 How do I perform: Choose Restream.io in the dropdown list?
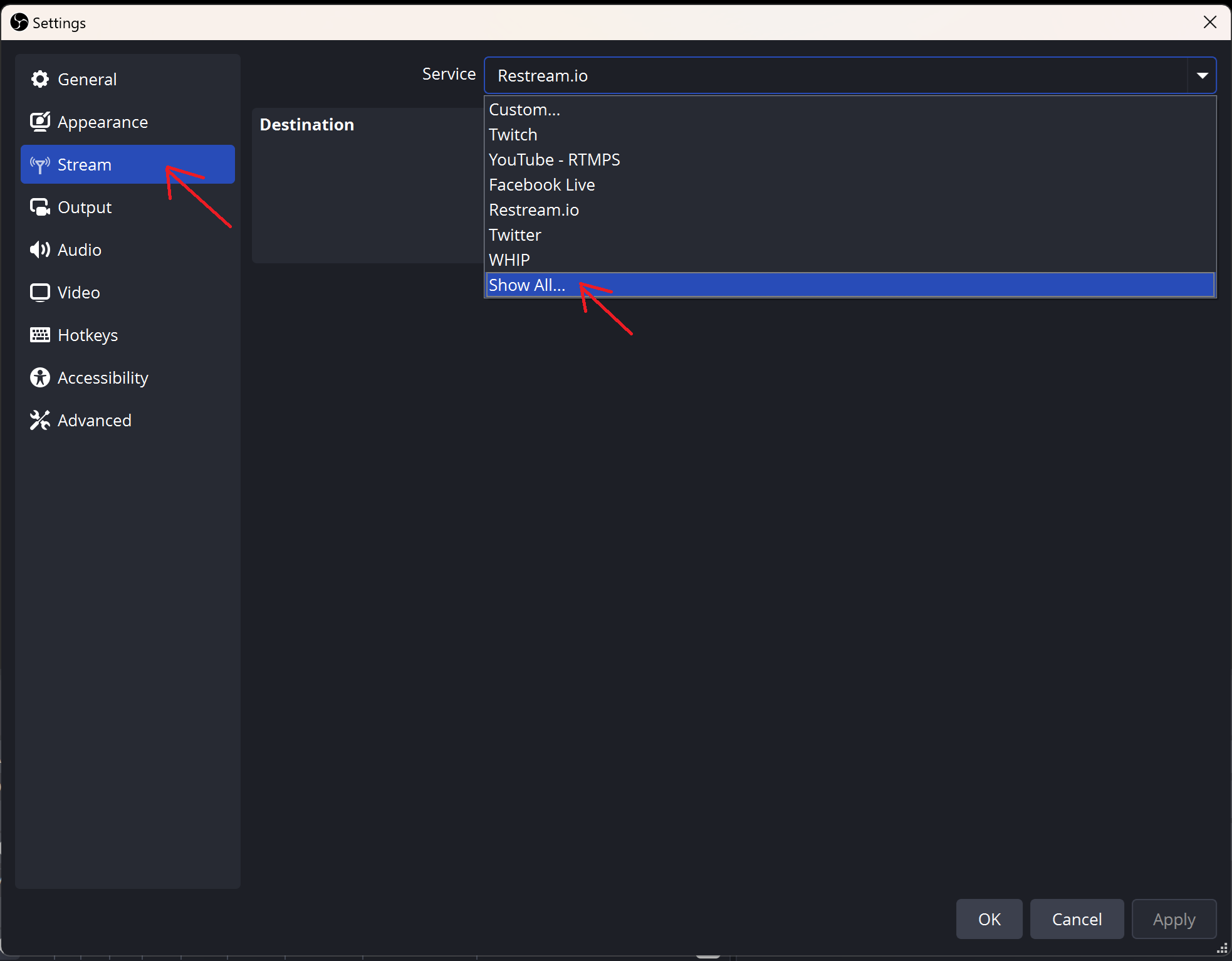[x=850, y=210]
